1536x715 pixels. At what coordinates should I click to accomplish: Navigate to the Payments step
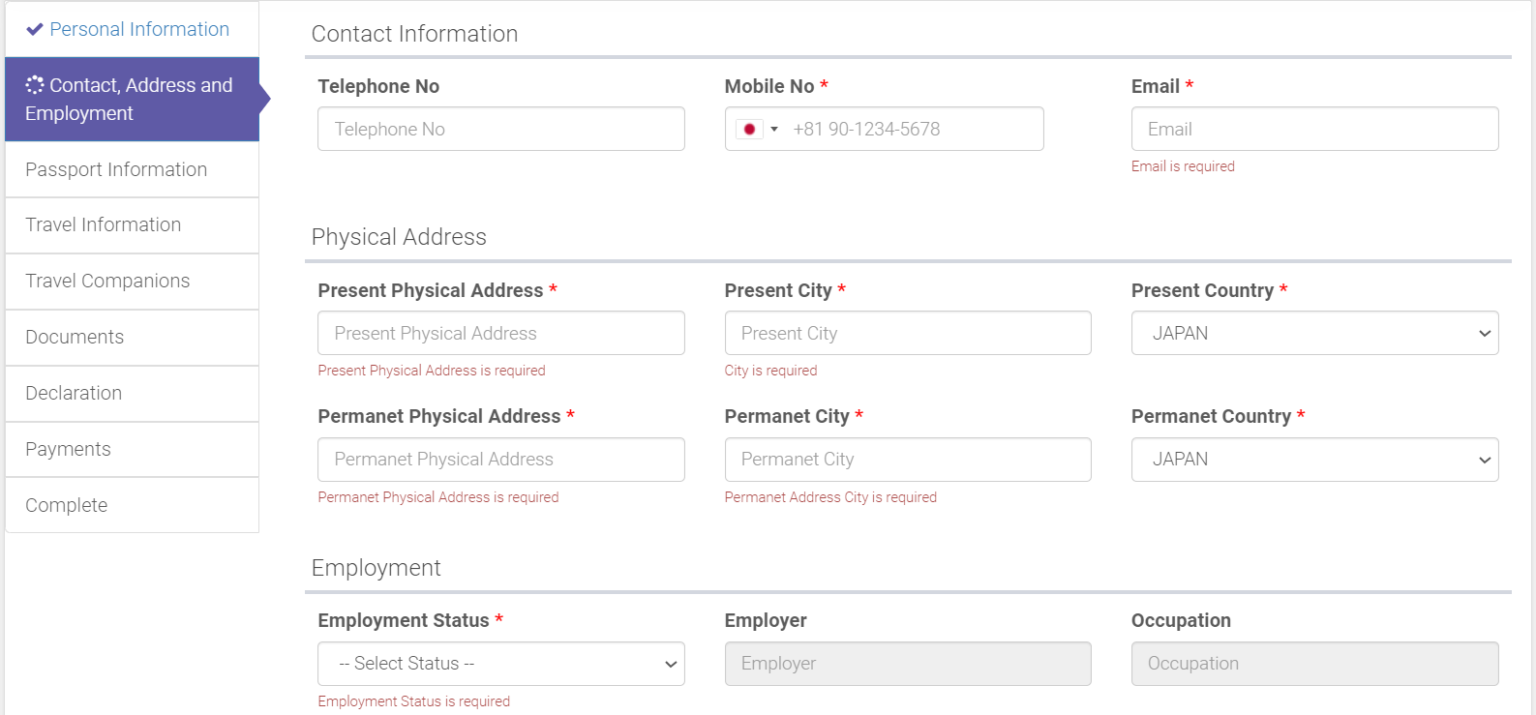pos(68,449)
